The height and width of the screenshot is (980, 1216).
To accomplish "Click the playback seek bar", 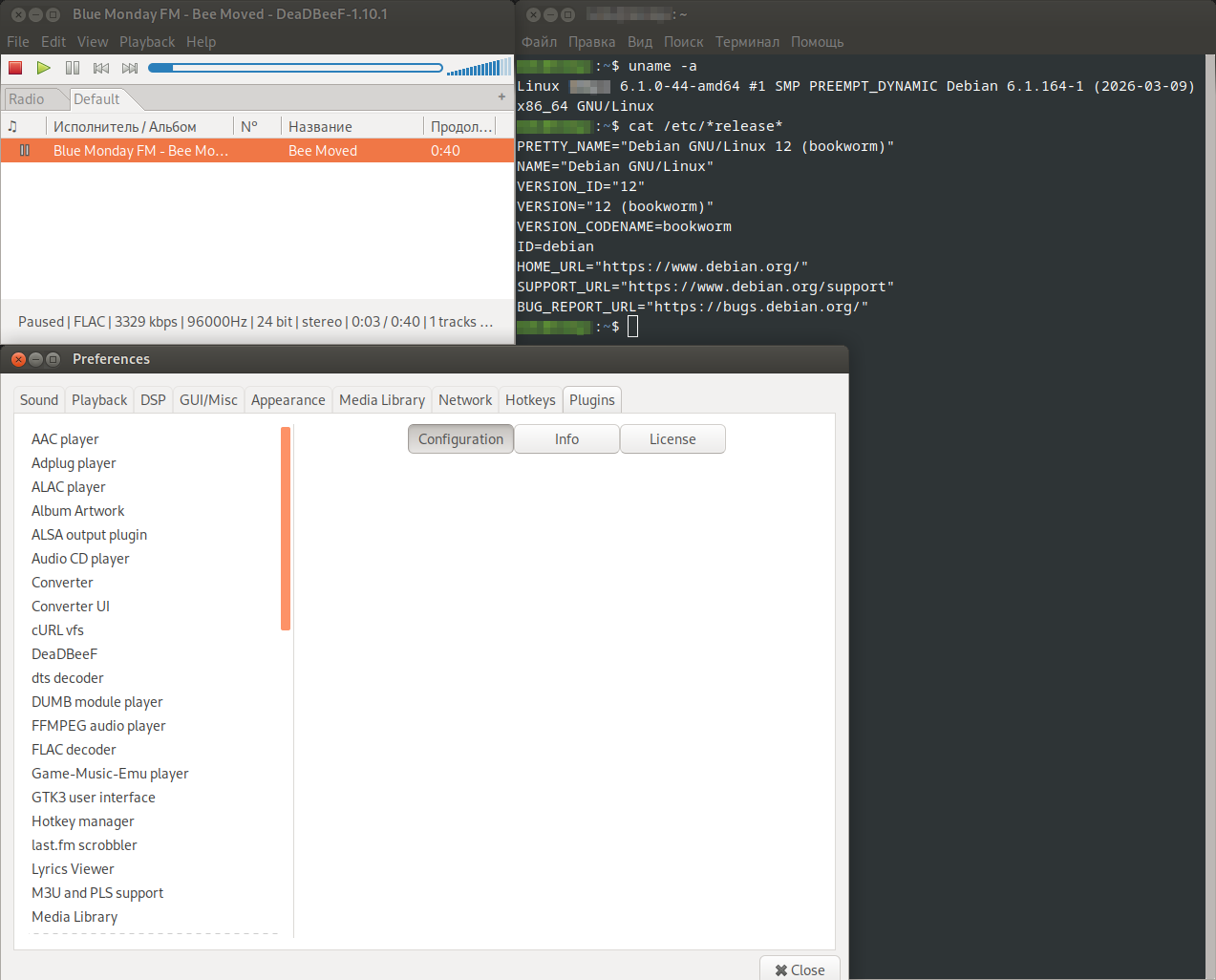I will (295, 68).
